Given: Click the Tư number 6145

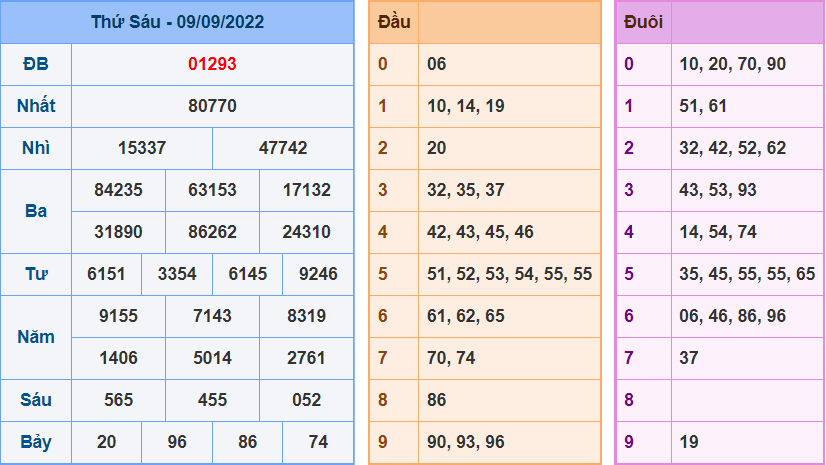Looking at the screenshot, I should [x=248, y=274].
